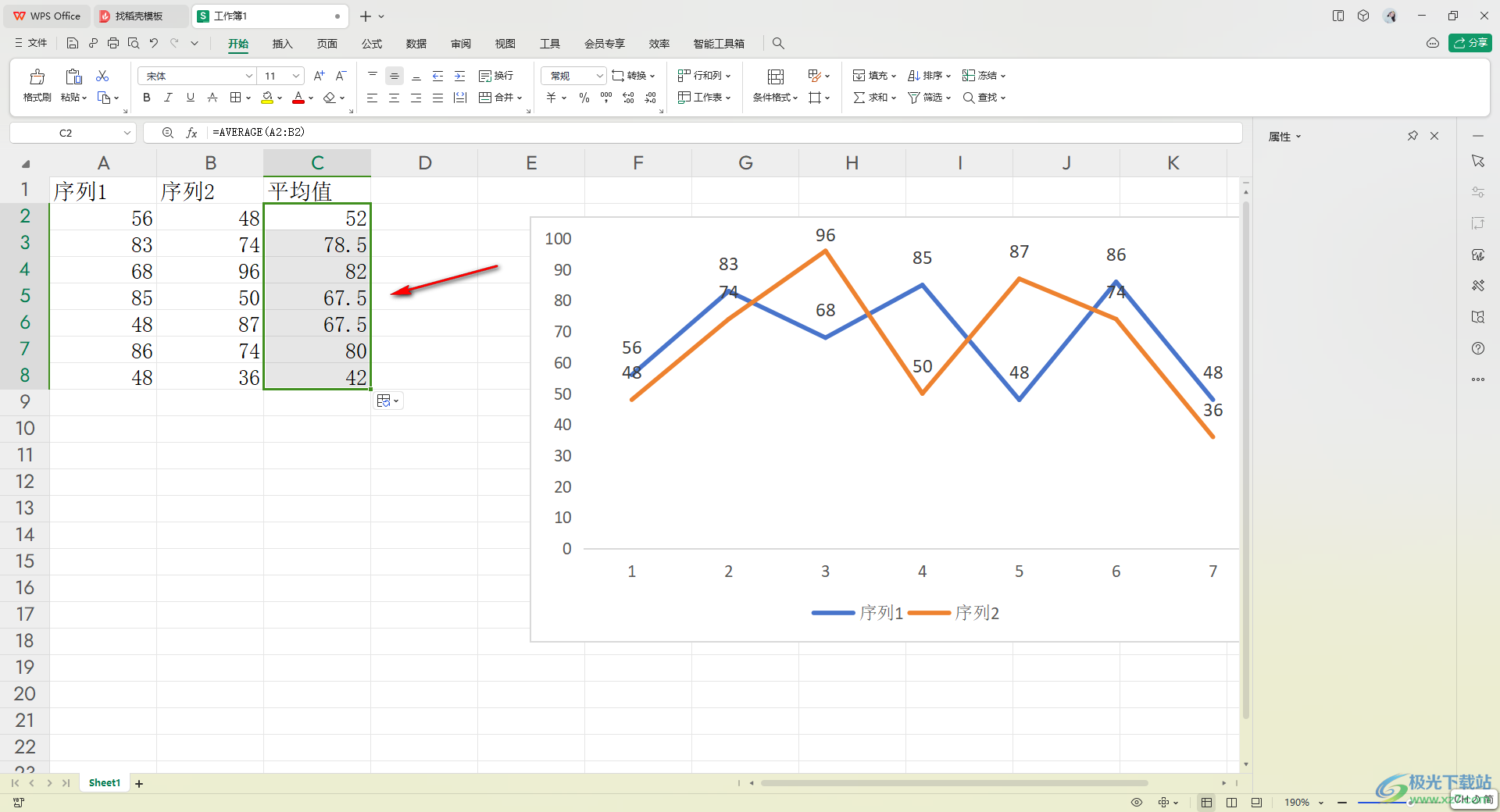Open the search magnifier in menu bar
1500x812 pixels.
[778, 44]
